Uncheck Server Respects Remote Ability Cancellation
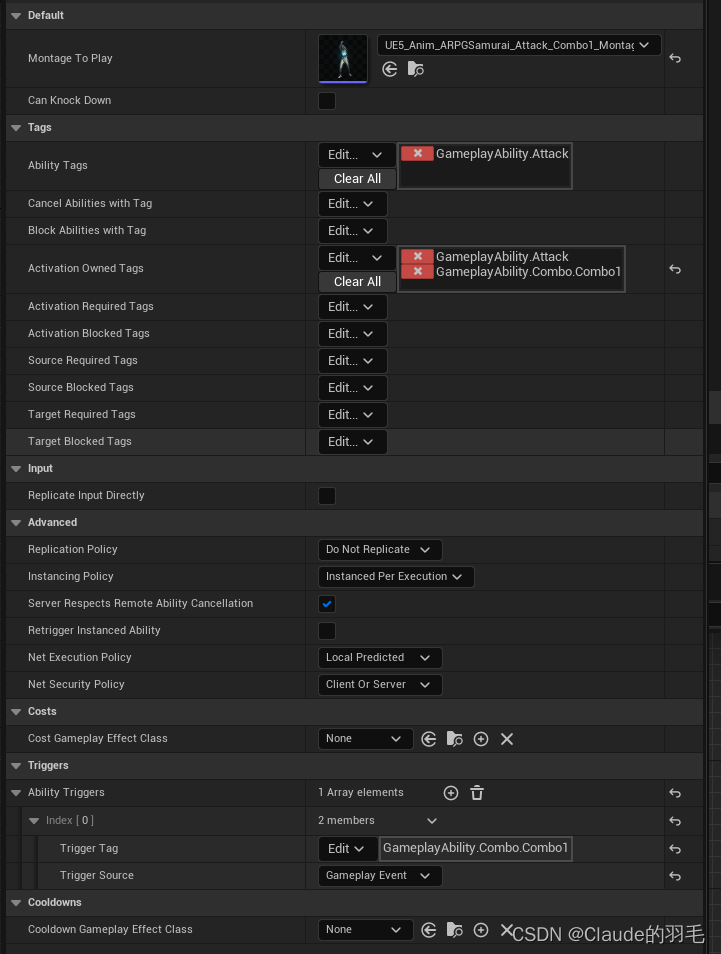Viewport: 721px width, 954px height. [x=327, y=604]
